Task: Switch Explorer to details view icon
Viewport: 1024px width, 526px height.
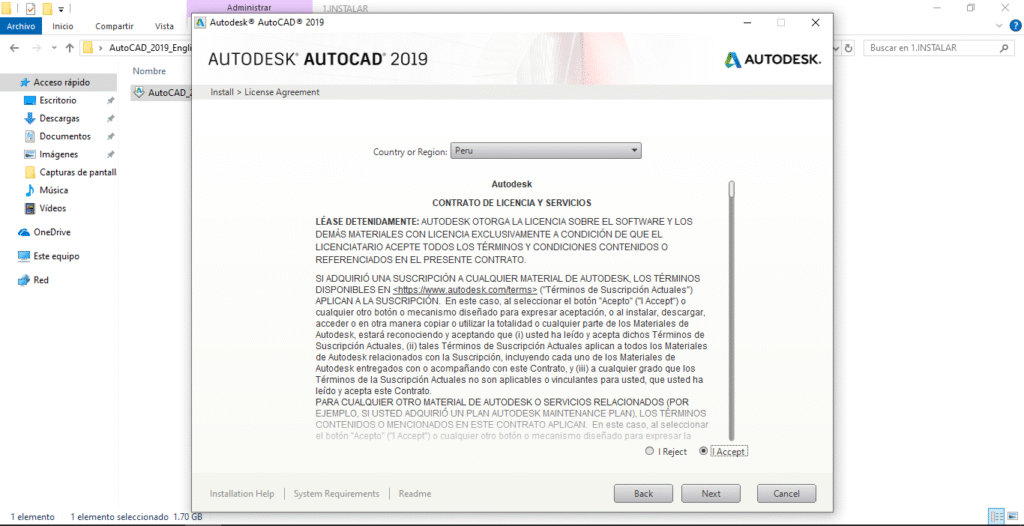Action: (995, 516)
